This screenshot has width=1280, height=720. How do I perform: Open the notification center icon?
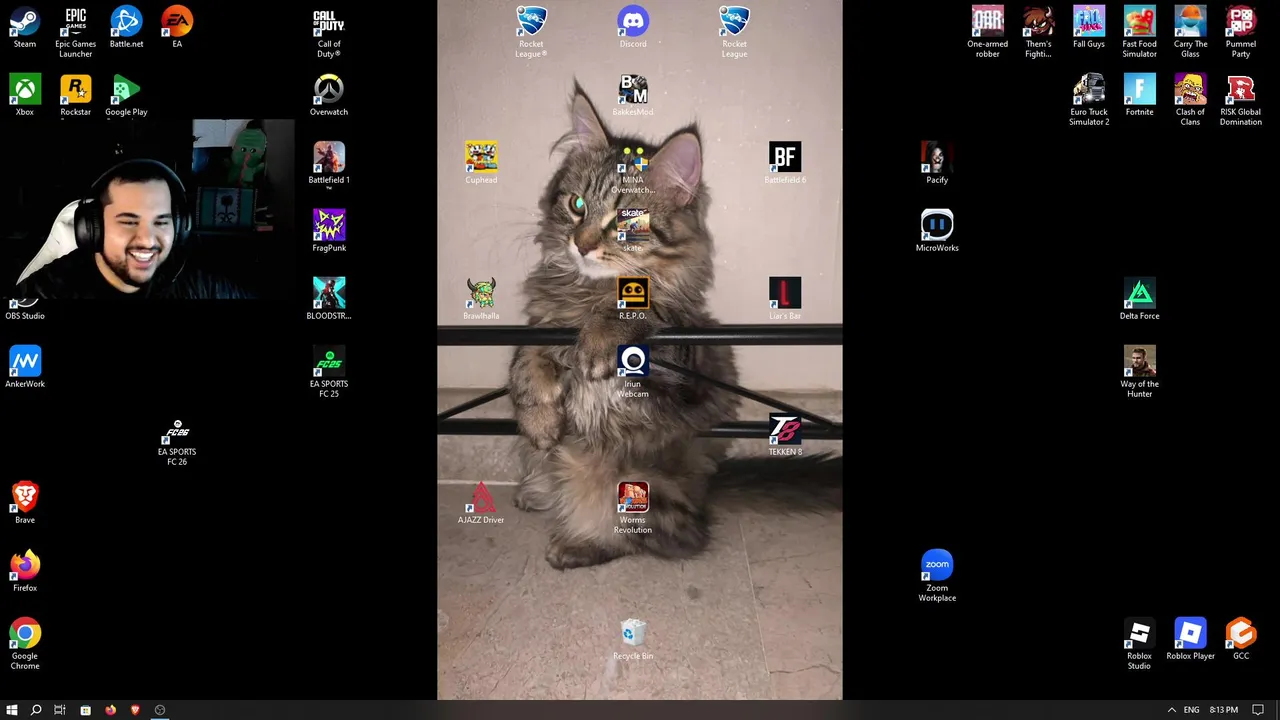point(1258,710)
